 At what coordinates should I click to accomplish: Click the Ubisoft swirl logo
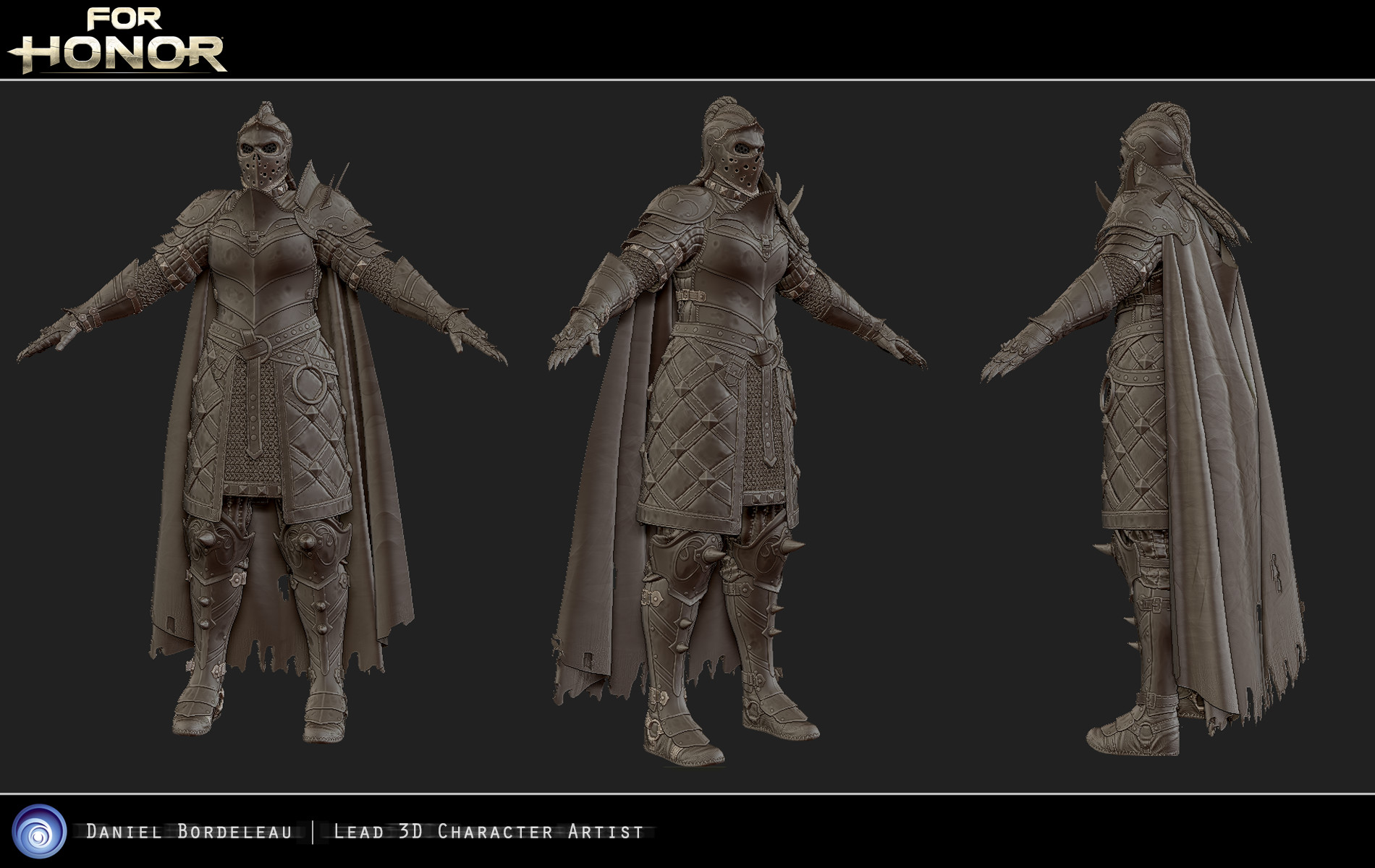[x=39, y=831]
